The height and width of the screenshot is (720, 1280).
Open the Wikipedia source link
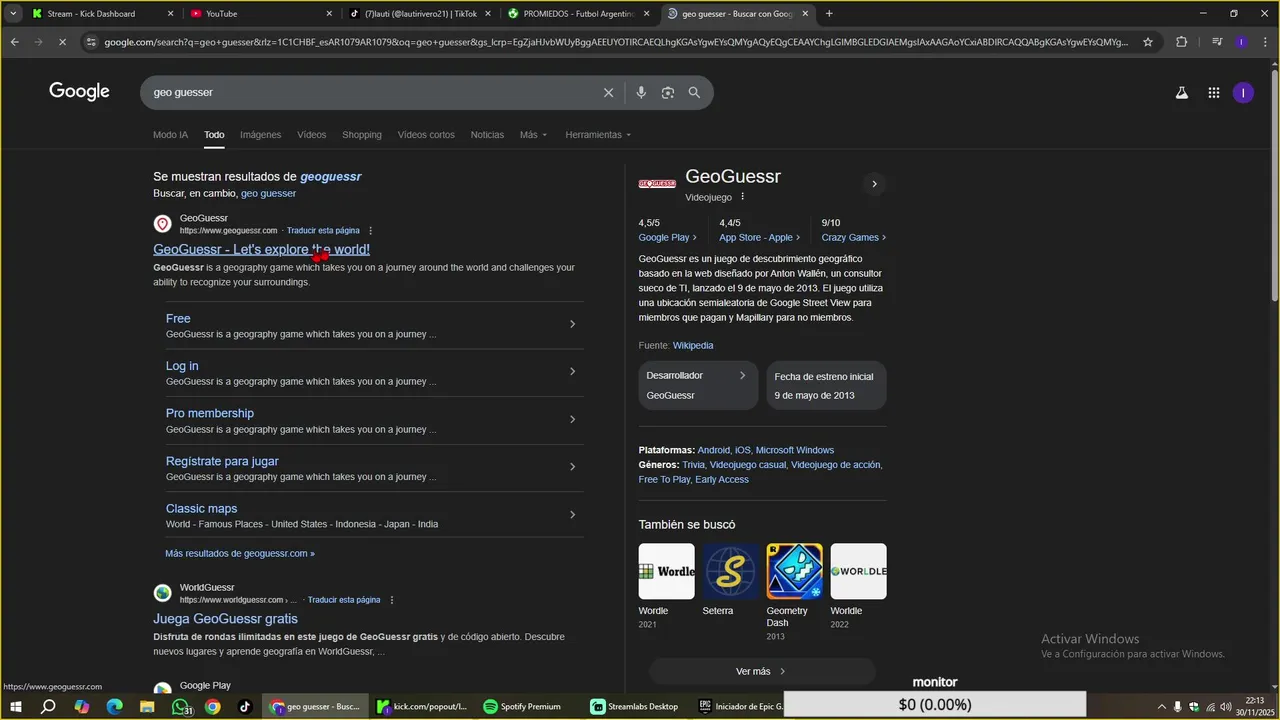coord(693,346)
